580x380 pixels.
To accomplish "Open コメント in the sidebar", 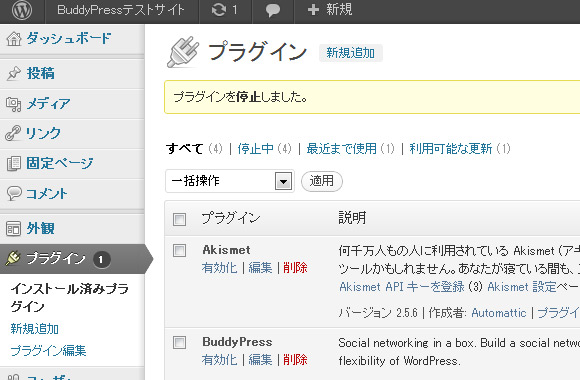I will pyautogui.click(x=47, y=193).
